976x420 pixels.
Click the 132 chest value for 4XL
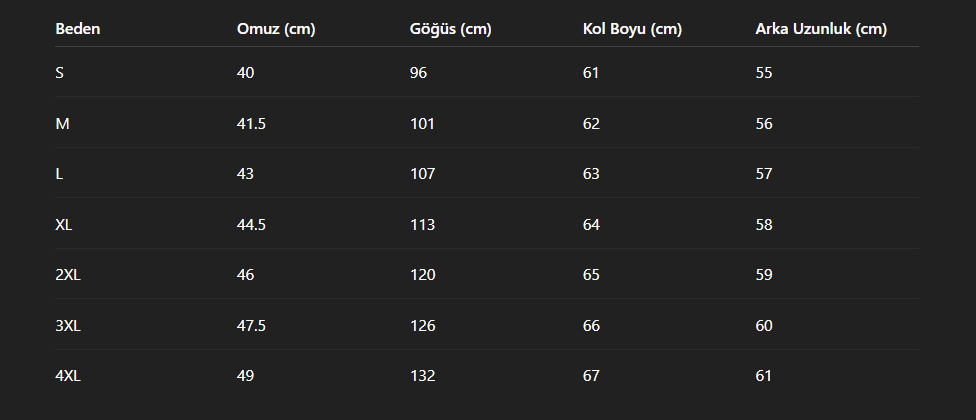click(423, 376)
